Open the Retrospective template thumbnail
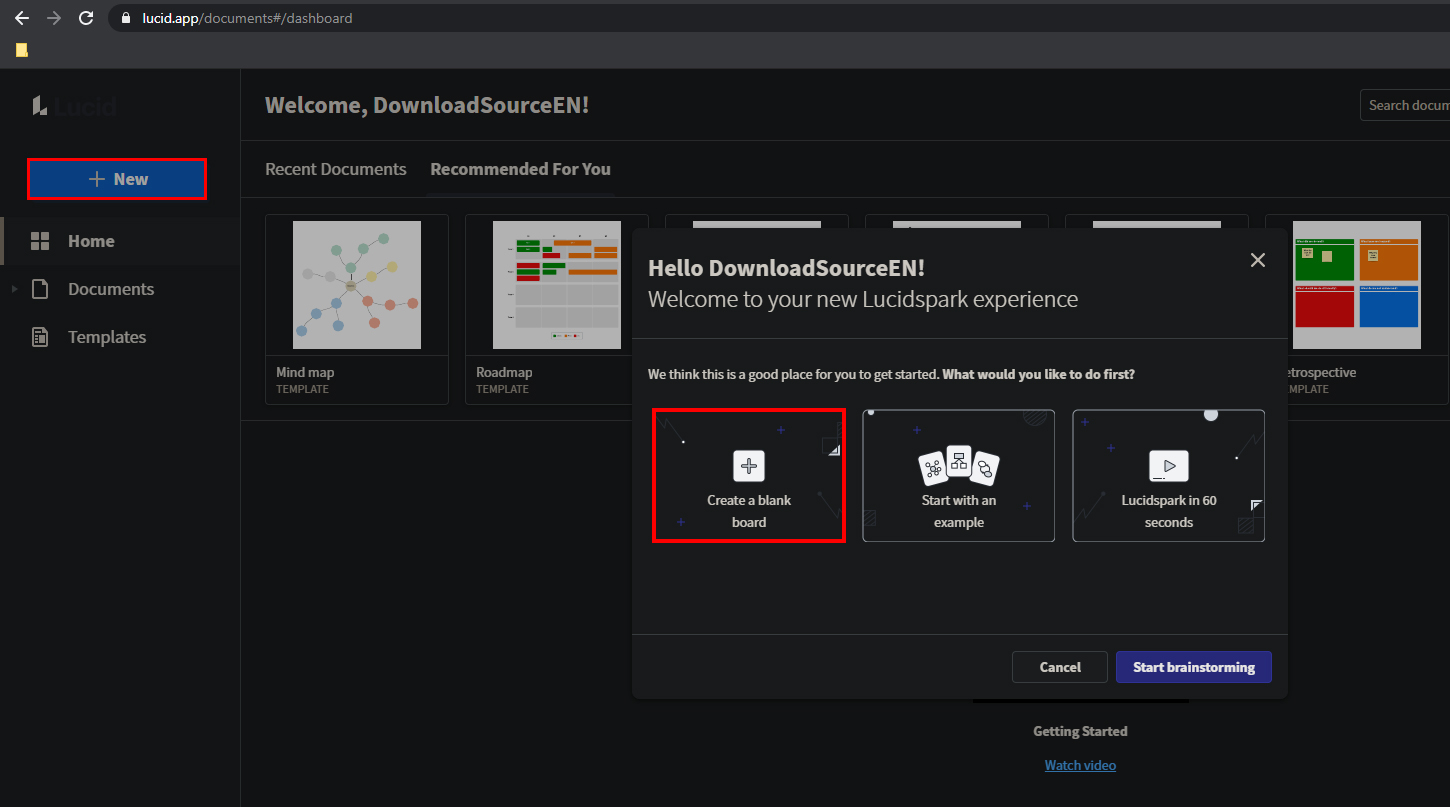The image size is (1450, 807). (x=1357, y=285)
